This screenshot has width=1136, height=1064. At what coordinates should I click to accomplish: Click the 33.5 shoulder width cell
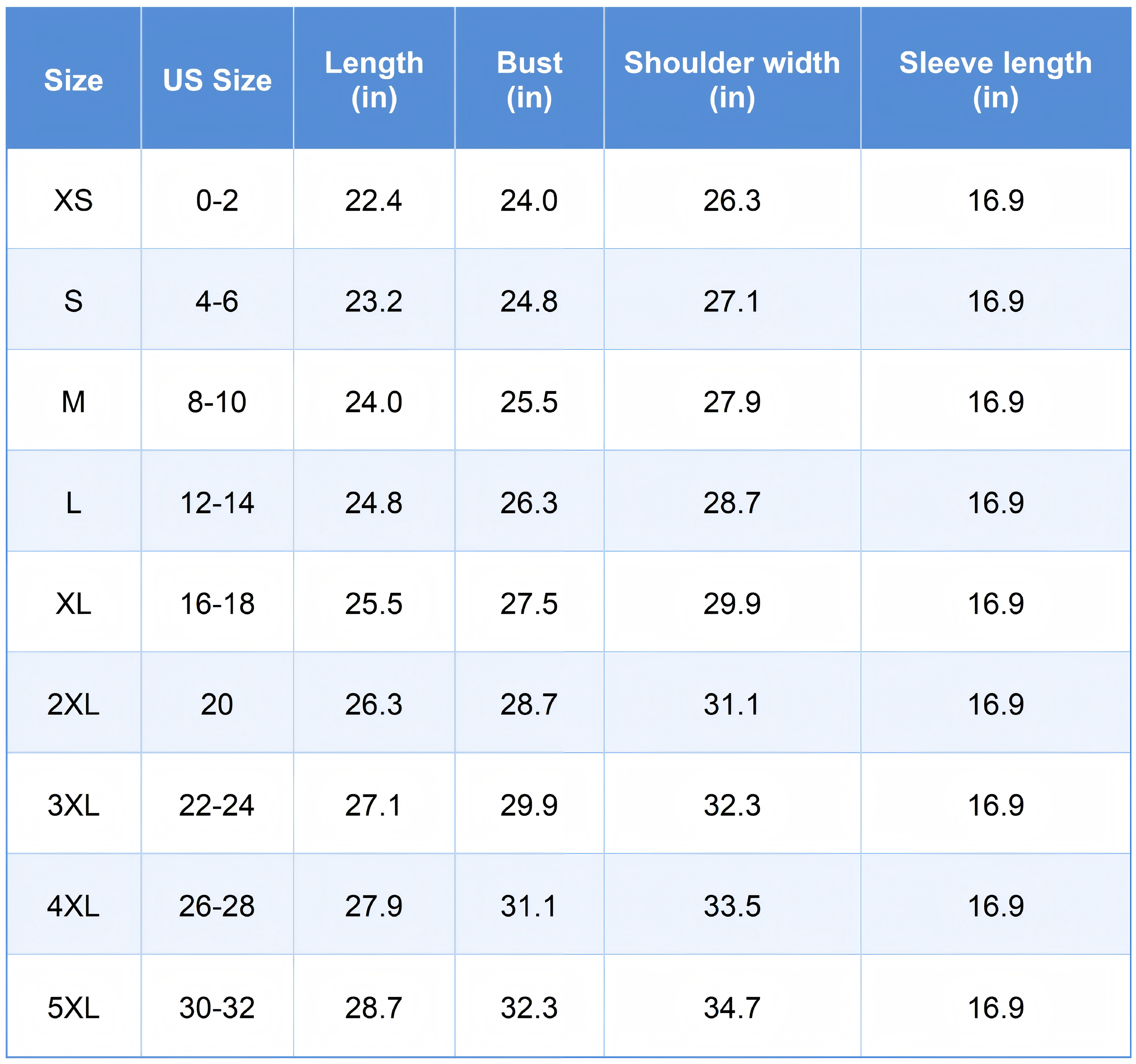pyautogui.click(x=732, y=906)
